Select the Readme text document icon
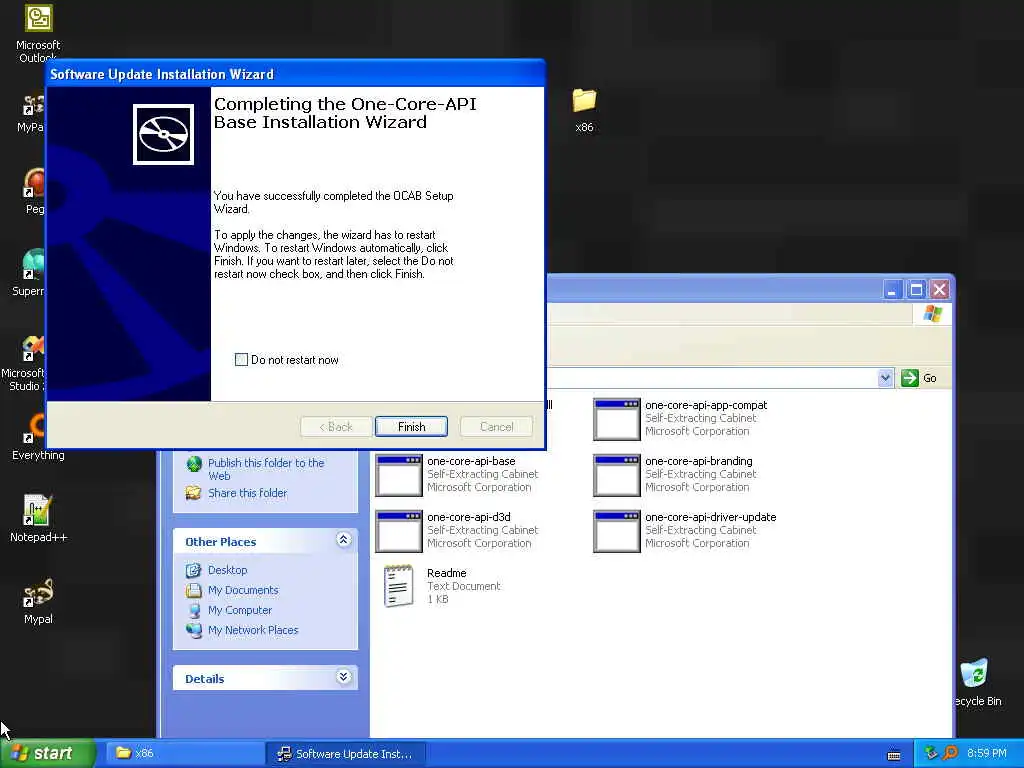Viewport: 1024px width, 768px height. [x=398, y=586]
